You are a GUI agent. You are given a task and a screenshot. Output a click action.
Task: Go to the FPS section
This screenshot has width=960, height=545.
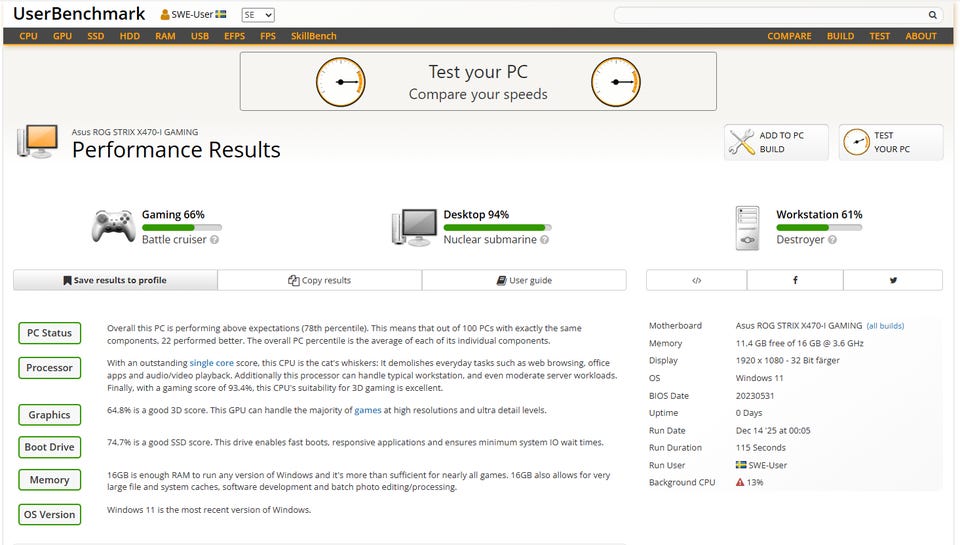[268, 36]
